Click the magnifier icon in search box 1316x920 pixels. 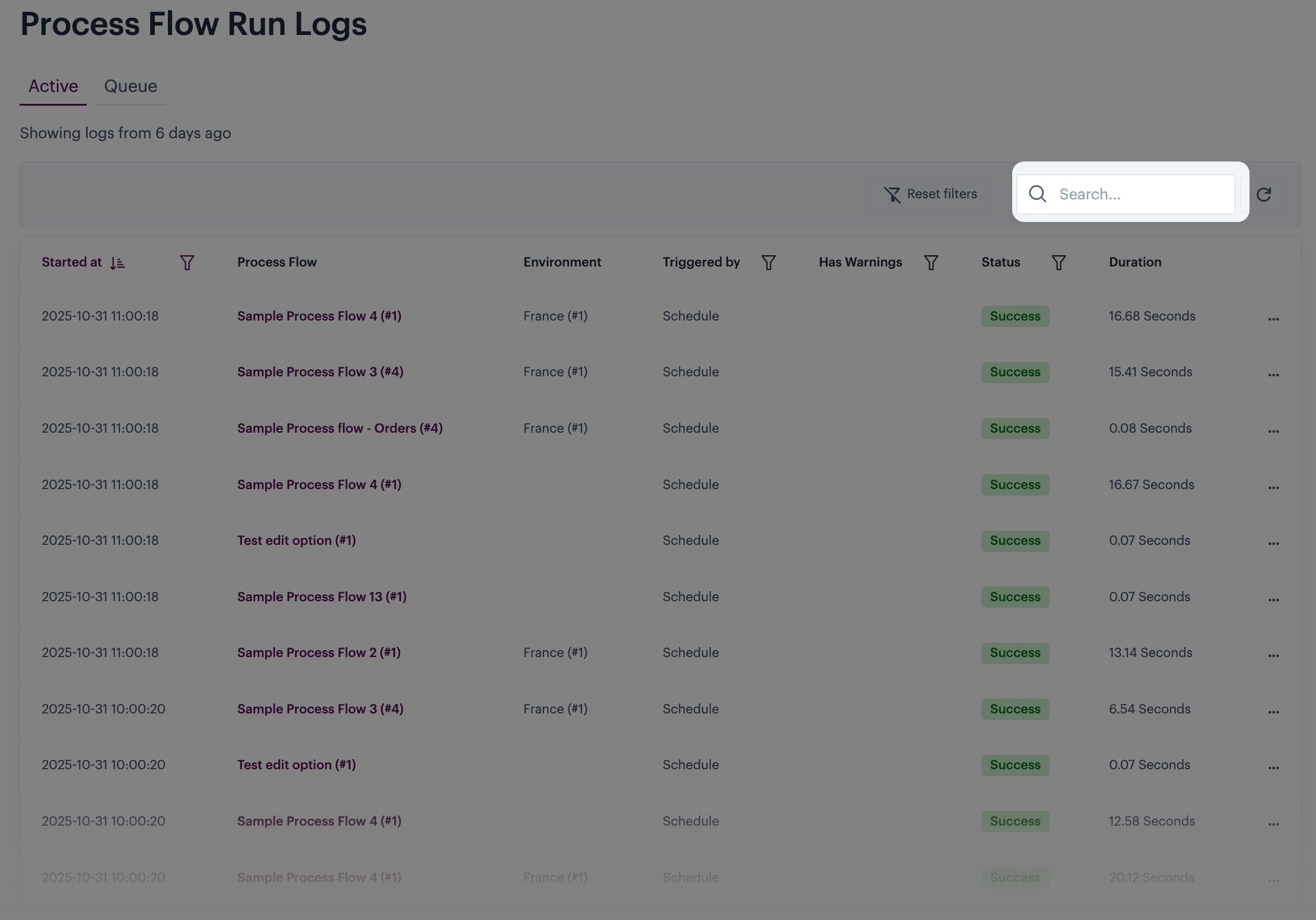1037,194
